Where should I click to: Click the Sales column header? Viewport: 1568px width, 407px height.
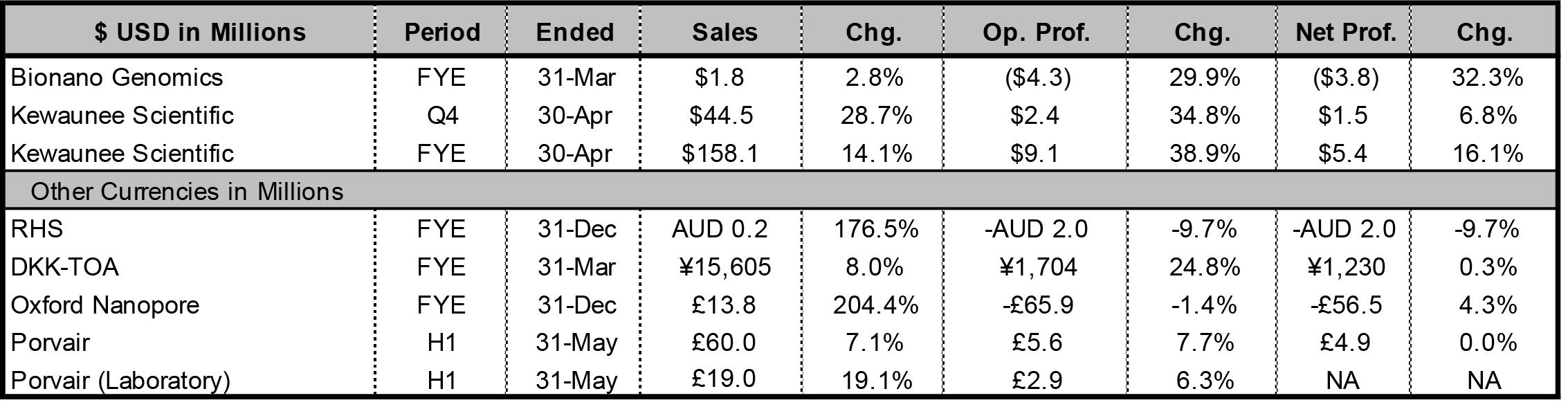(724, 32)
